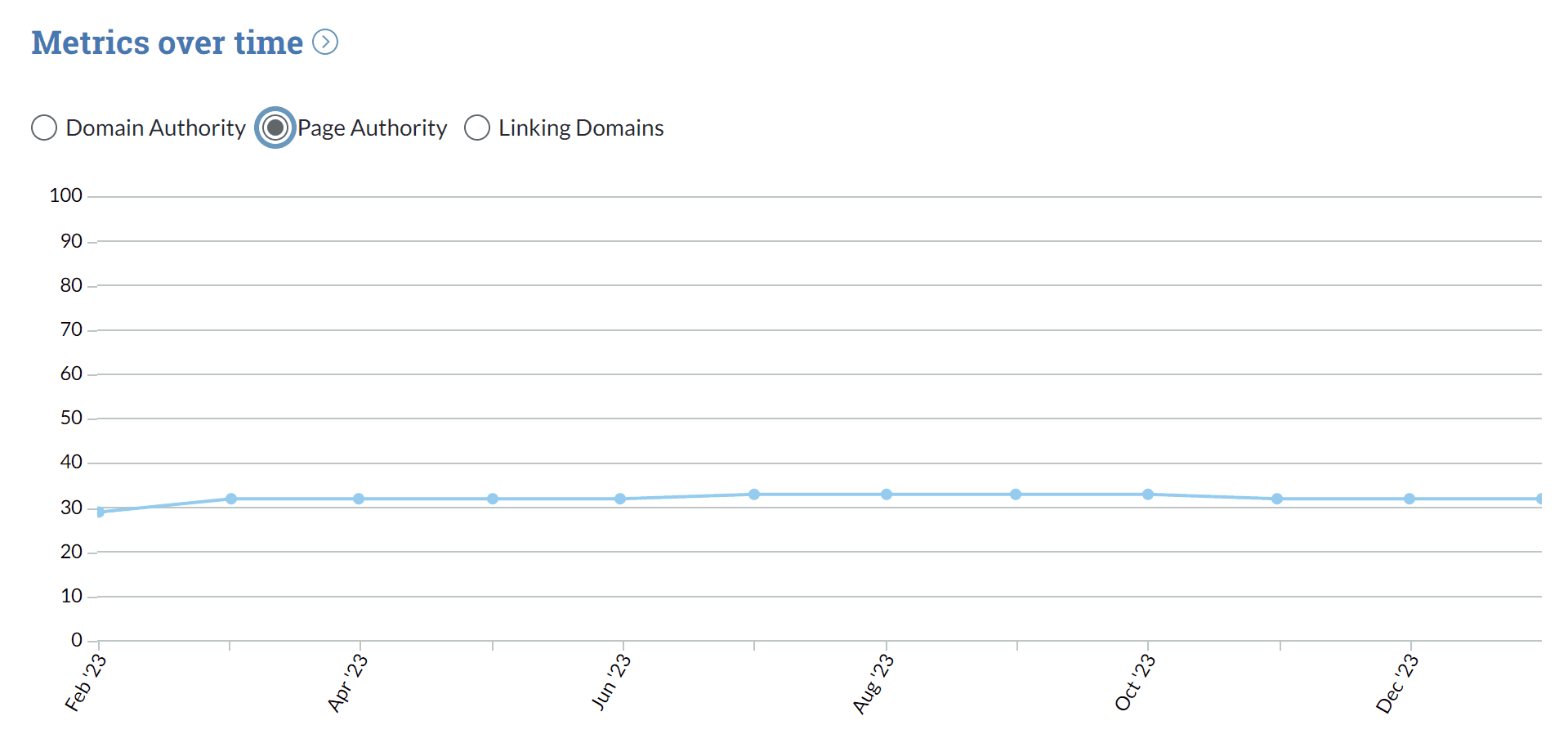The height and width of the screenshot is (743, 1568).
Task: Click the data point between Oct and Dec
Action: 1277,499
